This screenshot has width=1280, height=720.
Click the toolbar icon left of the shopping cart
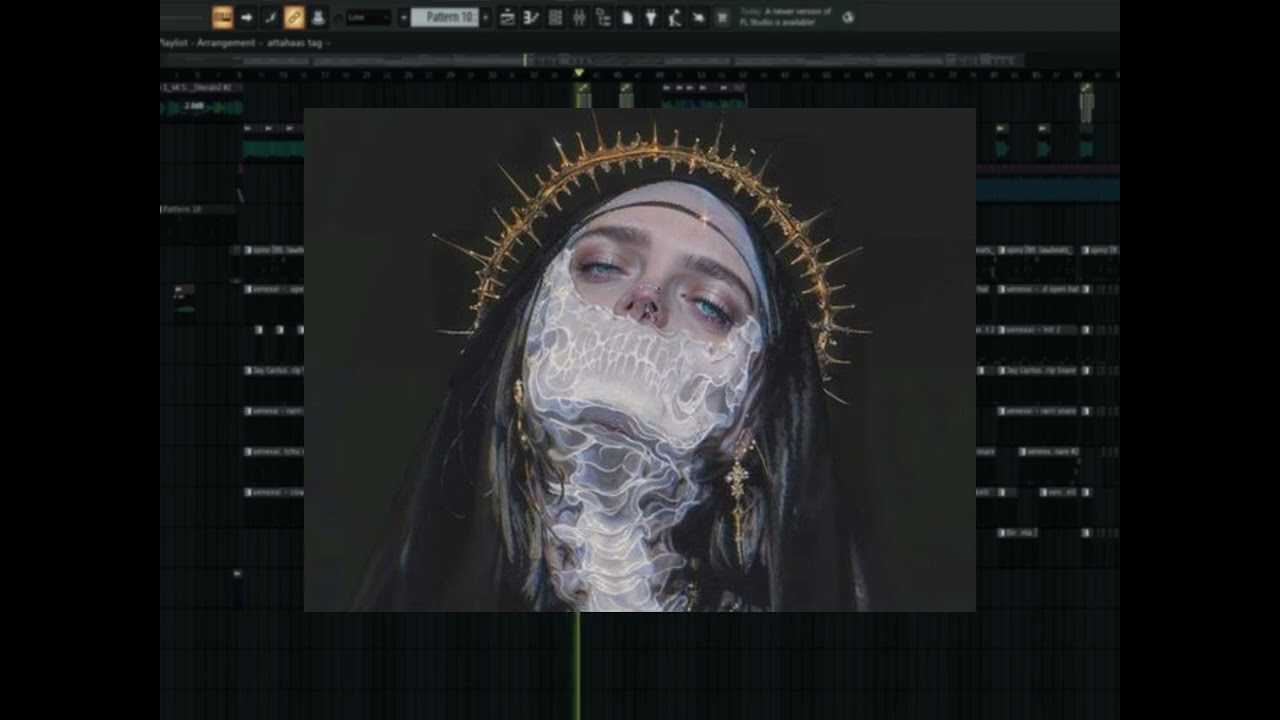[699, 17]
